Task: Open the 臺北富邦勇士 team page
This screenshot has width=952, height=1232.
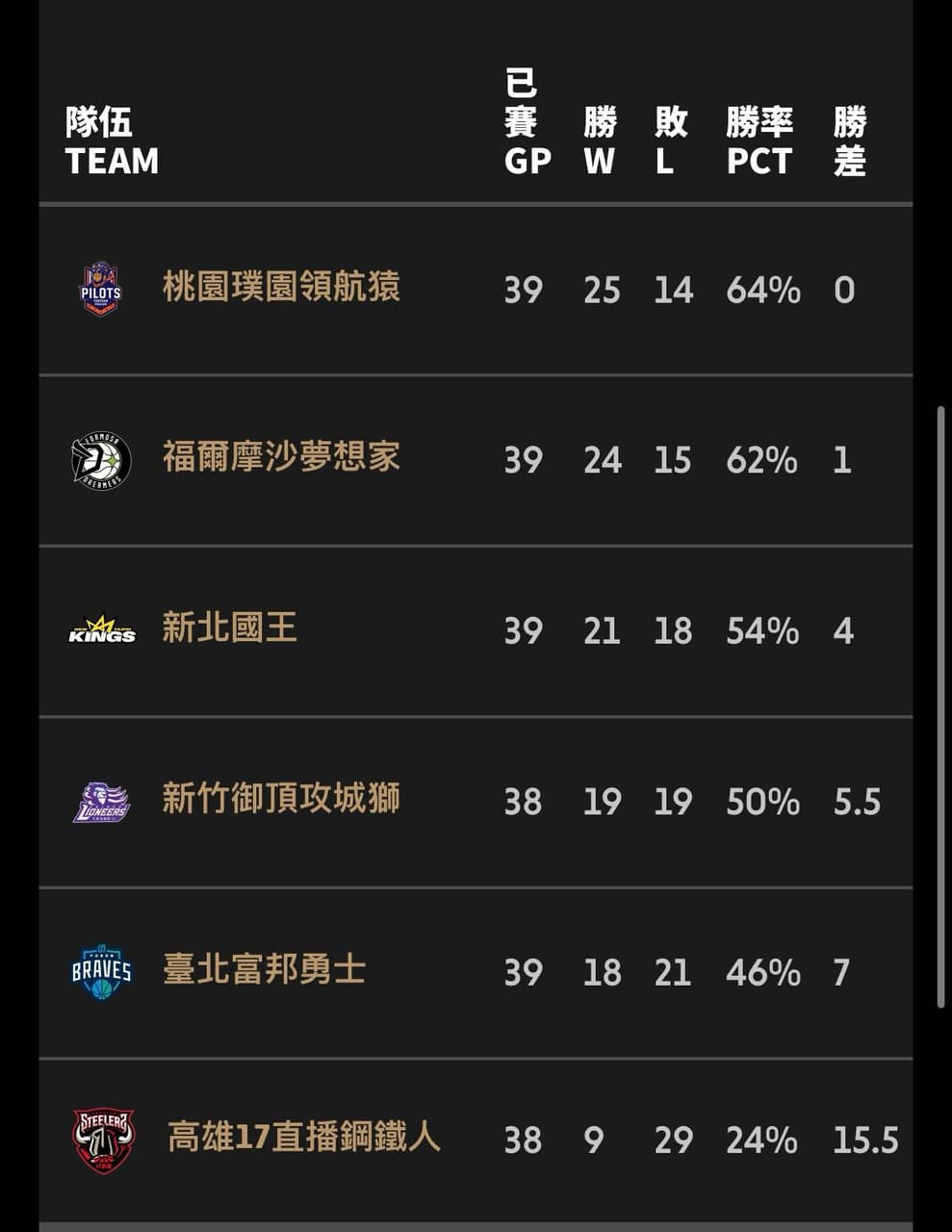Action: click(264, 969)
